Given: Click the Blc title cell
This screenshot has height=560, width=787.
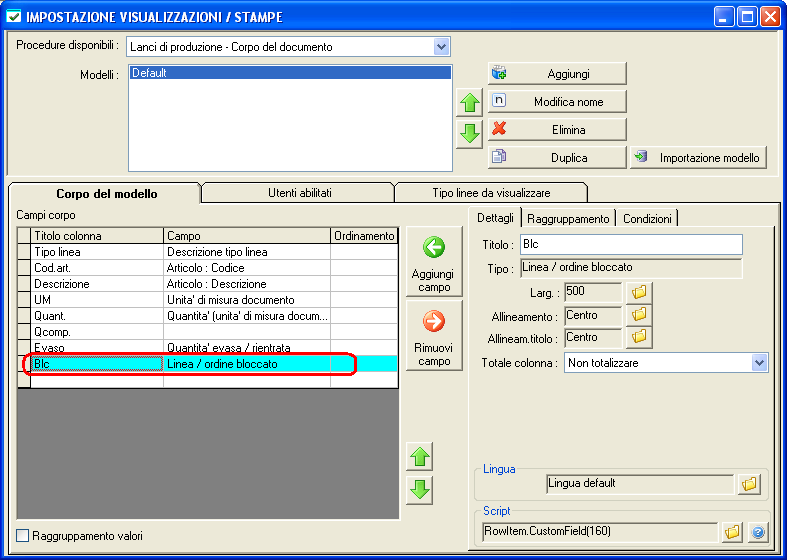Looking at the screenshot, I should 97,364.
